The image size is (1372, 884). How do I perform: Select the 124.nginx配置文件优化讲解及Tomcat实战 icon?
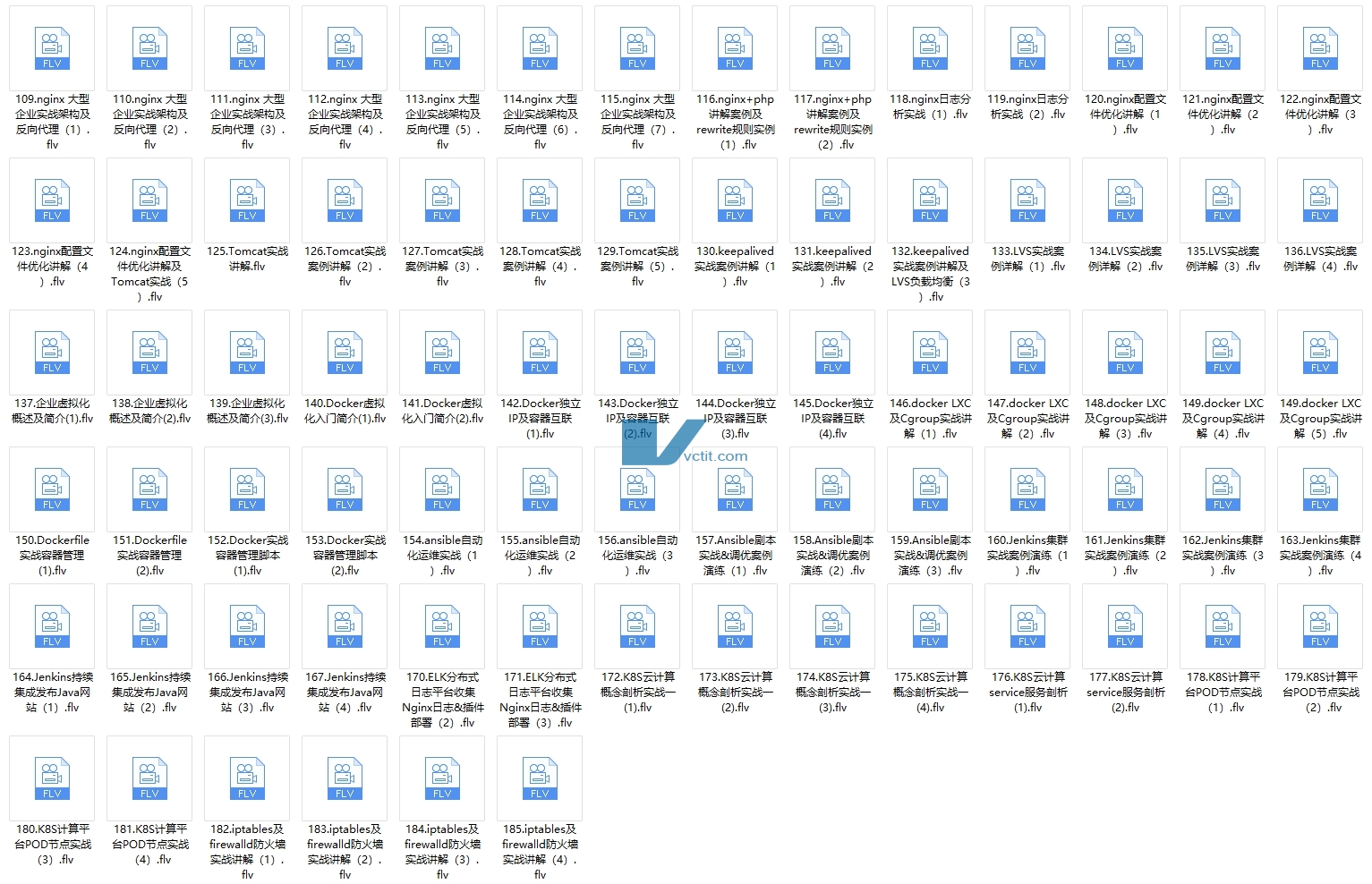(x=149, y=200)
